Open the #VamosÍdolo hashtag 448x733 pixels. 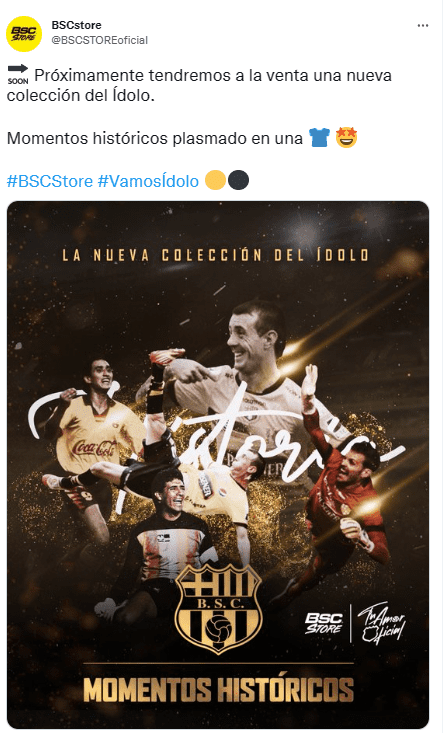tap(148, 181)
